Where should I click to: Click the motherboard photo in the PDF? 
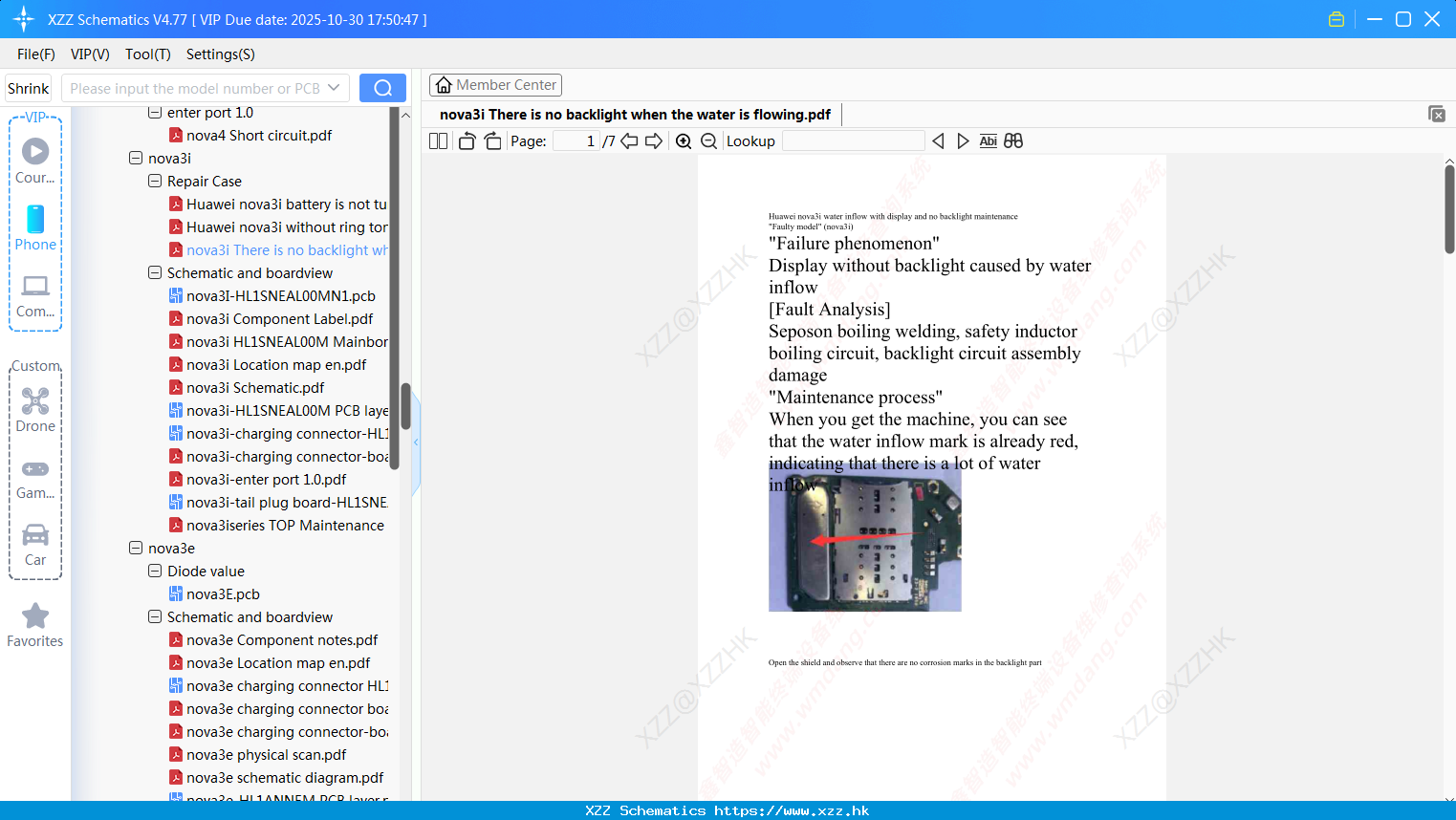coord(864,538)
